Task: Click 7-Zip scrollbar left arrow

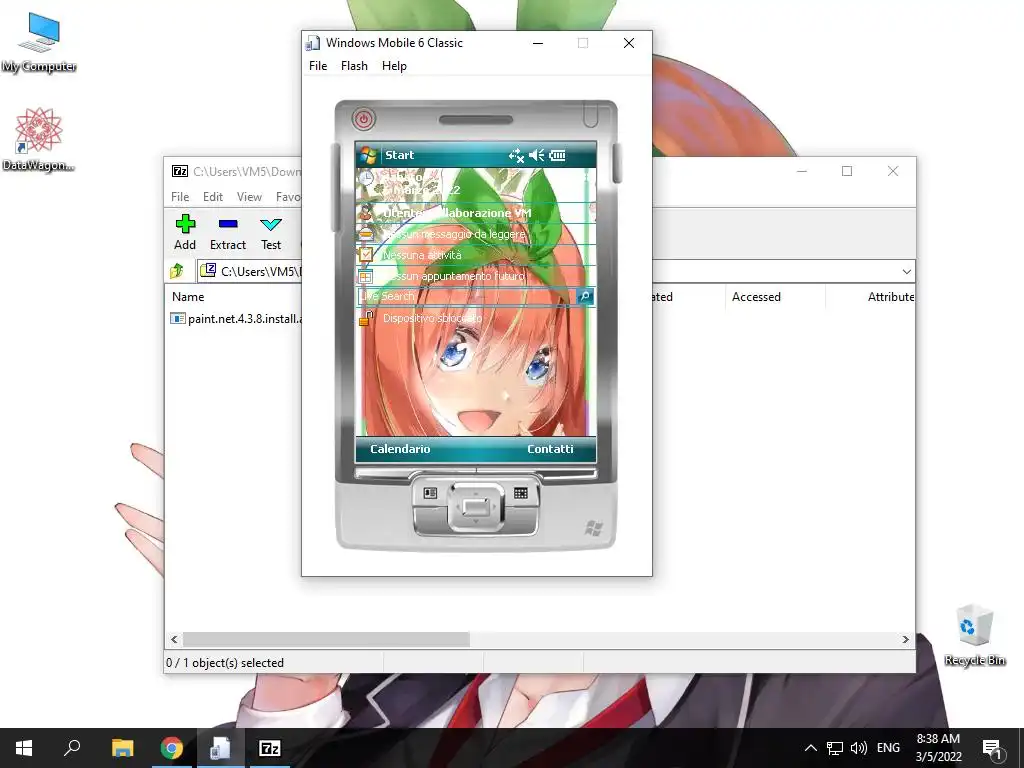Action: pos(174,639)
